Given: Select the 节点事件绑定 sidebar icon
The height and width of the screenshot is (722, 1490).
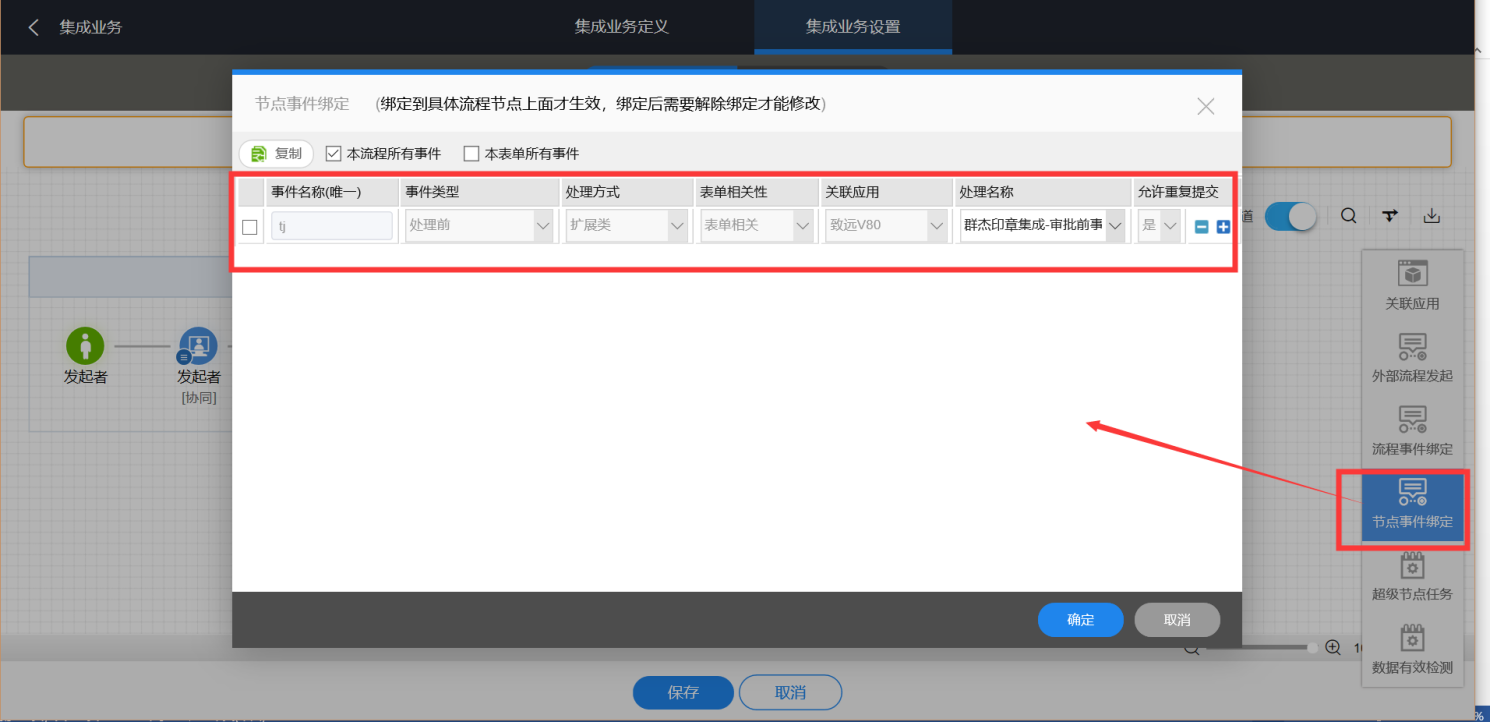Looking at the screenshot, I should tap(1412, 503).
